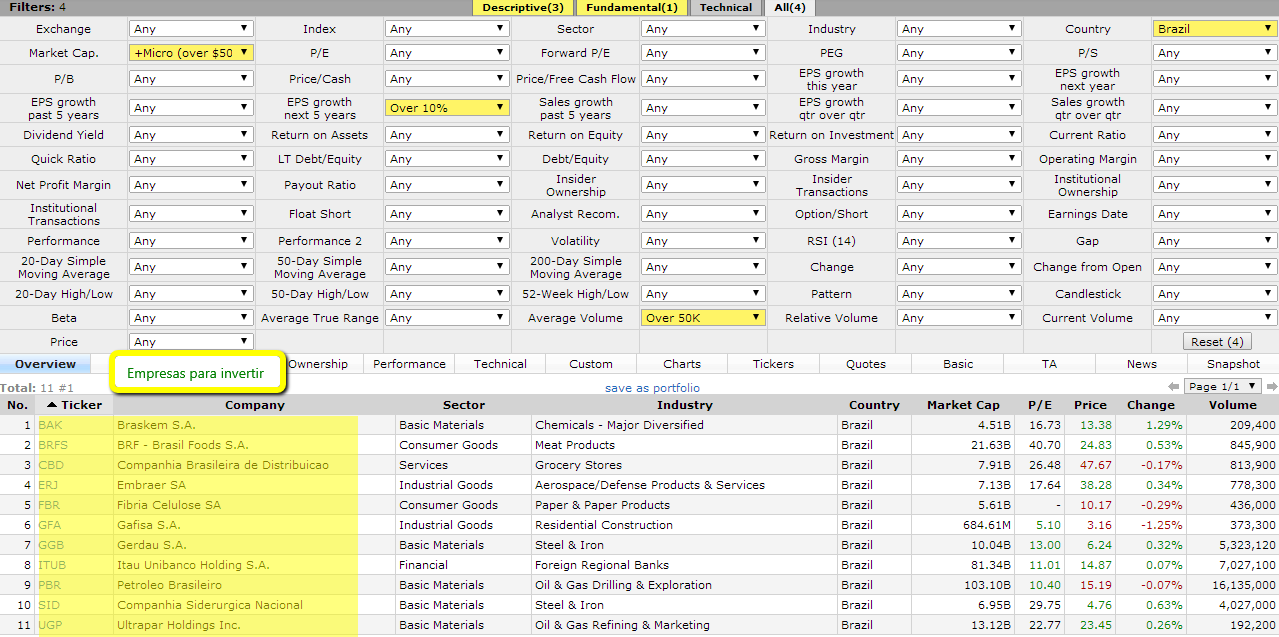The height and width of the screenshot is (637, 1279).
Task: Sort by the Market Cap column header
Action: [x=962, y=405]
